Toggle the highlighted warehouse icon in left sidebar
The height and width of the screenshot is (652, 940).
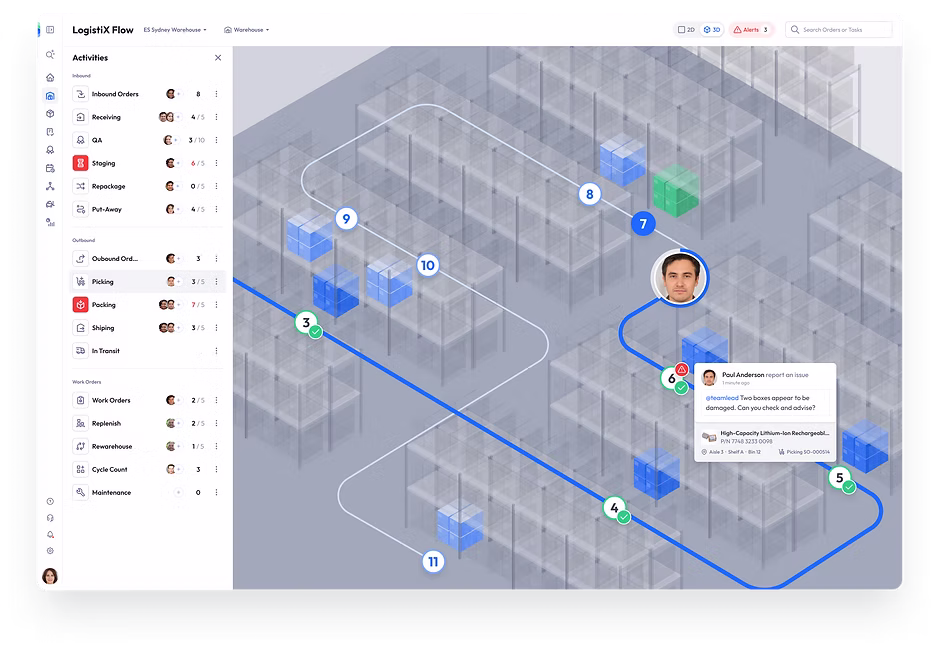point(49,96)
